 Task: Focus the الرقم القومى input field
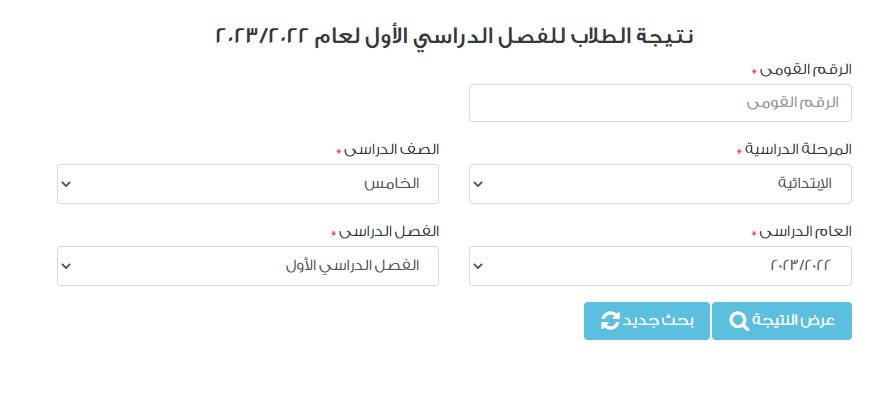click(x=660, y=103)
